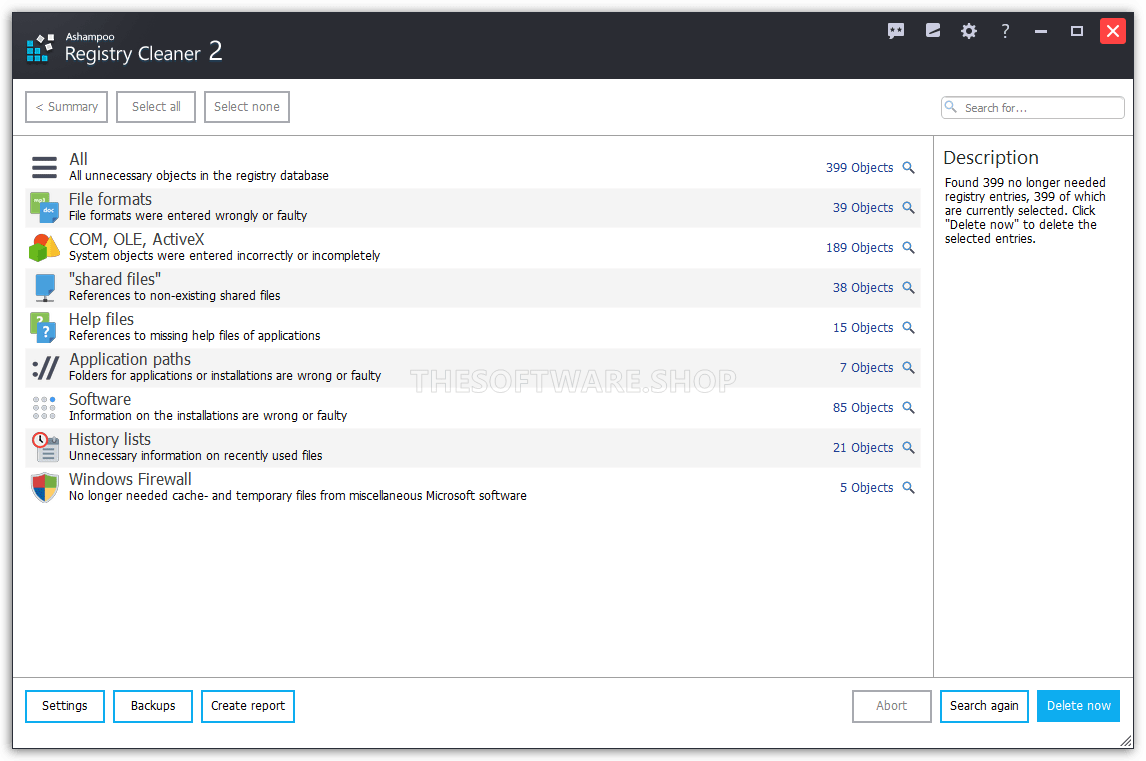Screen dimensions: 1146x761
Task: Click the "shared files" monitor icon
Action: point(45,287)
